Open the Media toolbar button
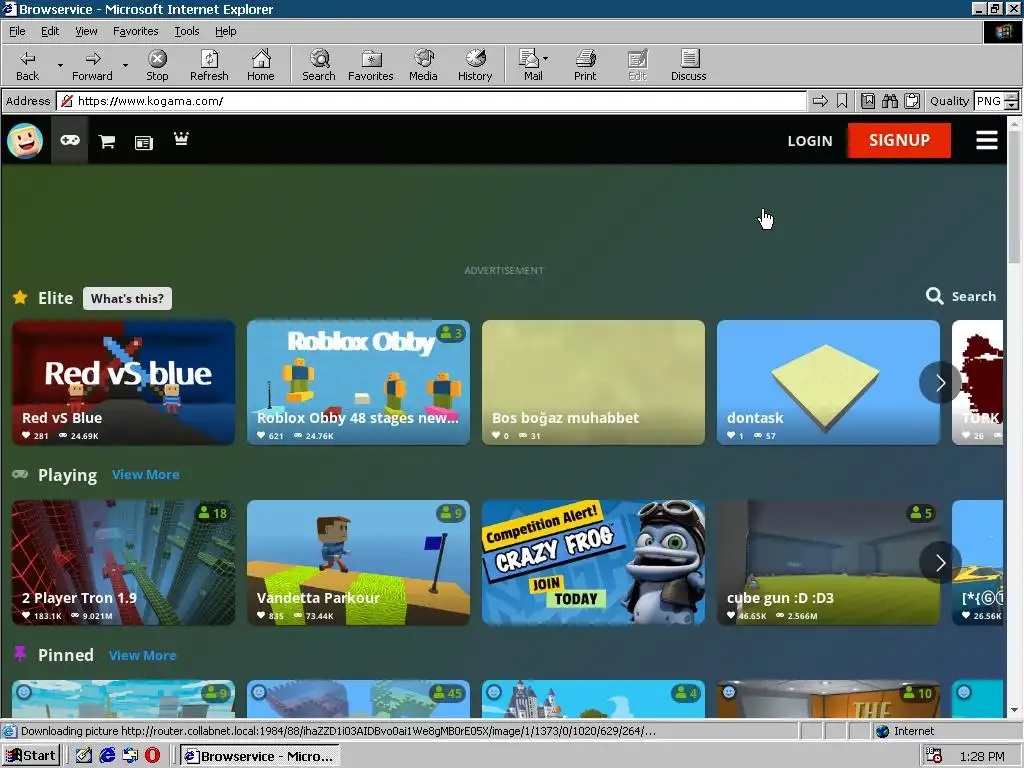The image size is (1024, 768). pyautogui.click(x=423, y=65)
